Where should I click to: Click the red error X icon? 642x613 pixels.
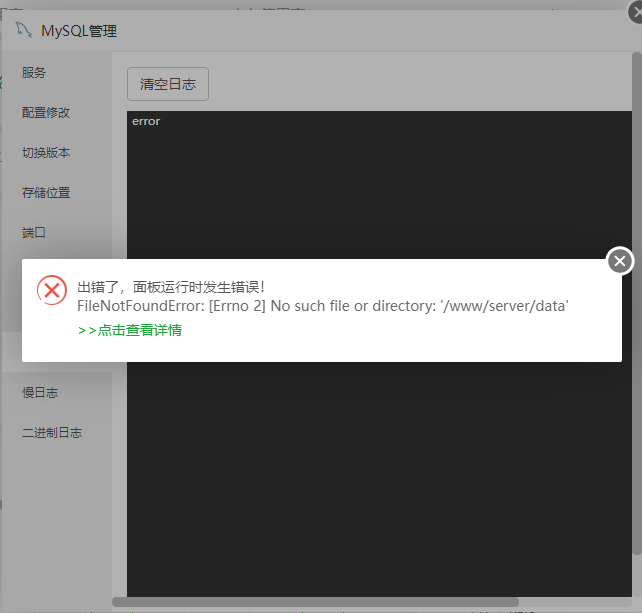click(52, 290)
